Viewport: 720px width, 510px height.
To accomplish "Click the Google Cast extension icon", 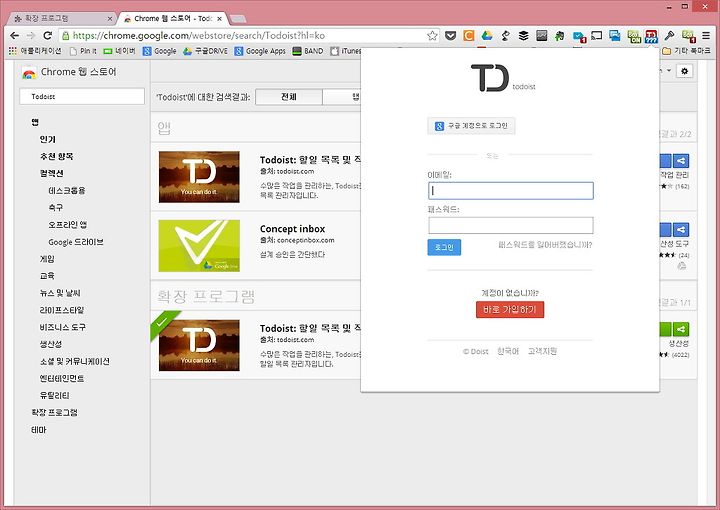I will 596,35.
